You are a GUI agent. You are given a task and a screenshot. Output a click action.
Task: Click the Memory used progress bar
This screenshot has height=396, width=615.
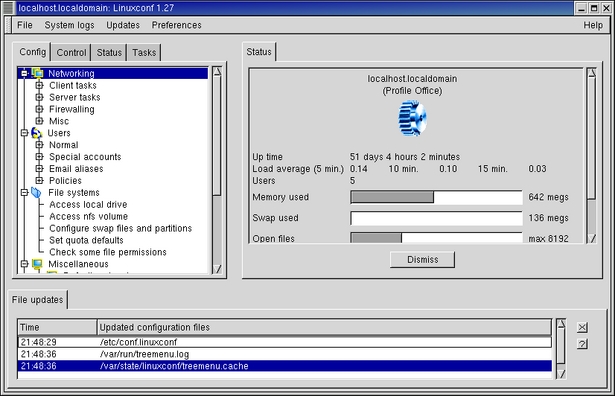pos(436,197)
